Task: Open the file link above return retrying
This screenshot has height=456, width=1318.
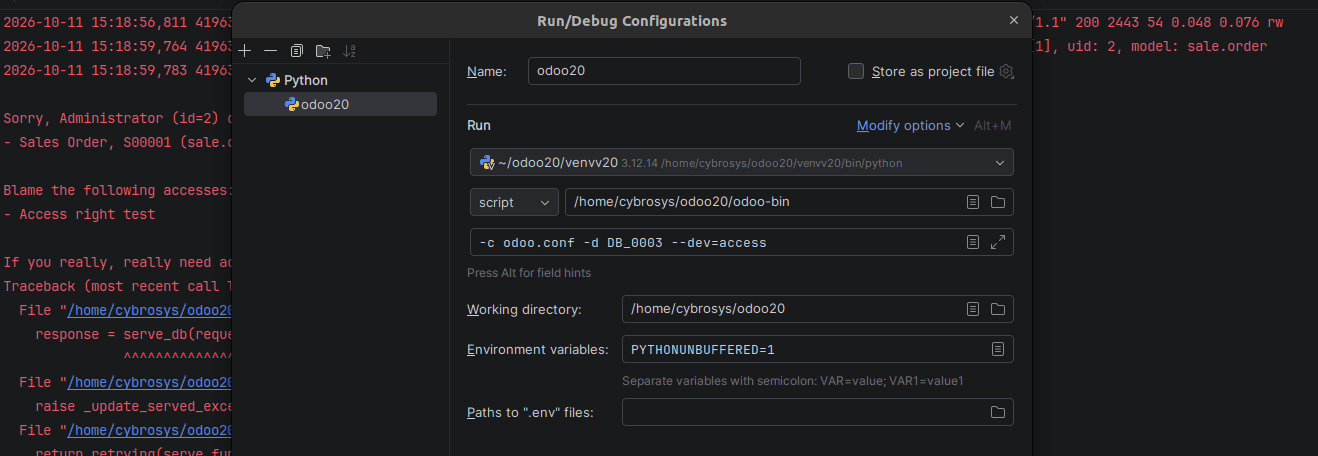Action: pos(150,430)
